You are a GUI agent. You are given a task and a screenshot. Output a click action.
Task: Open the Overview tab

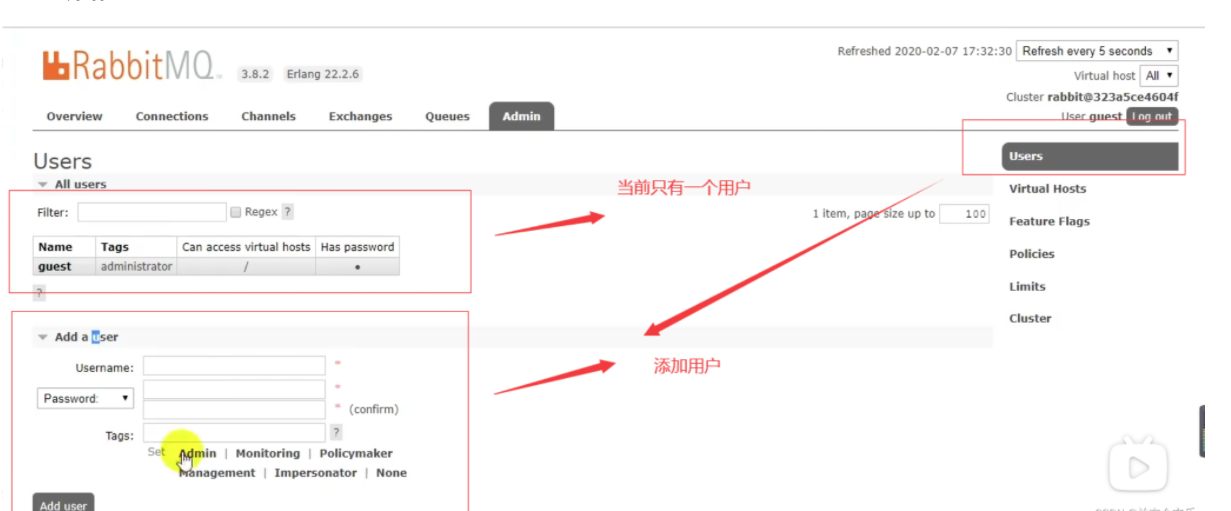coord(74,116)
